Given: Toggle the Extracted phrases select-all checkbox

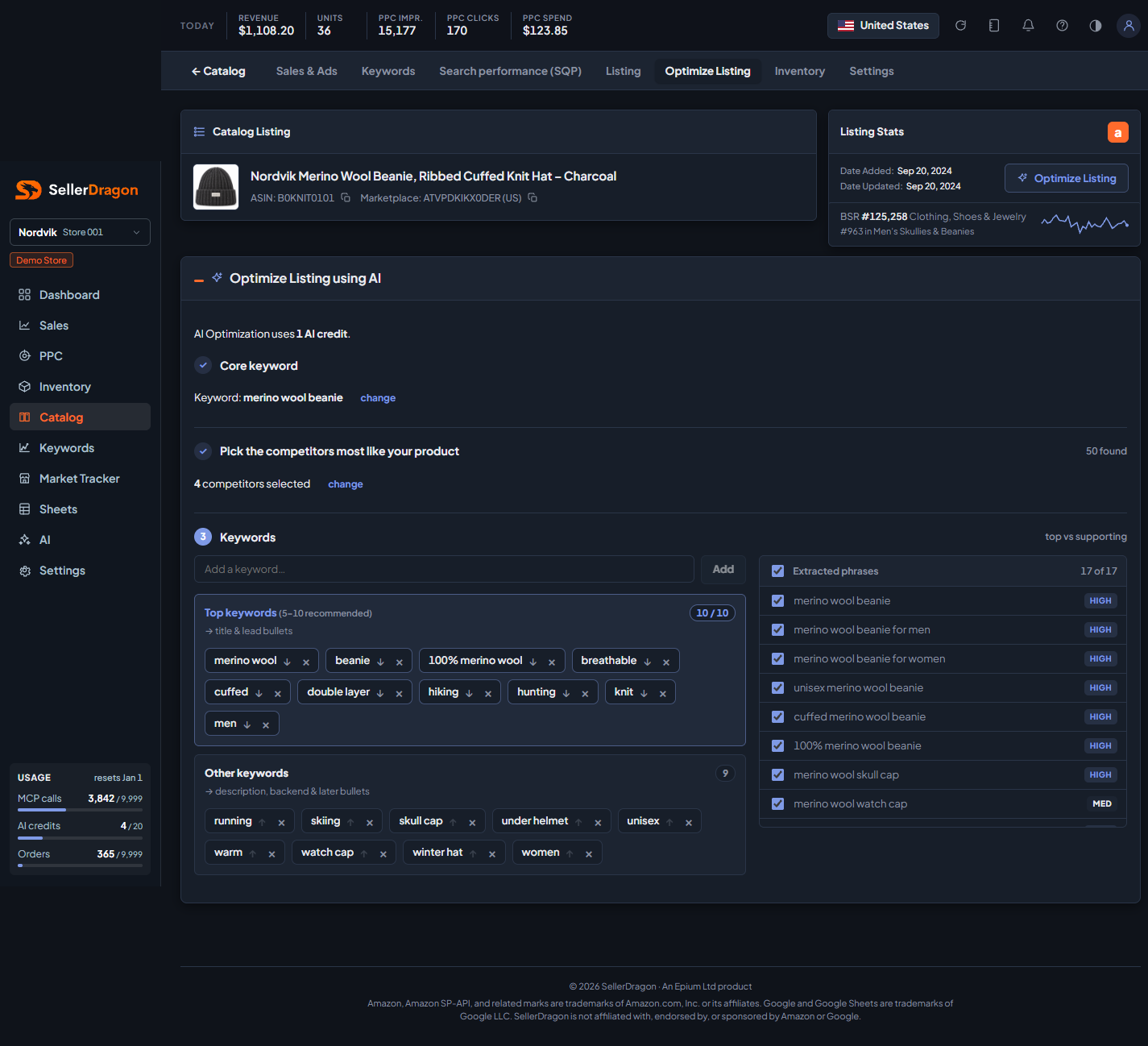Looking at the screenshot, I should tap(778, 571).
